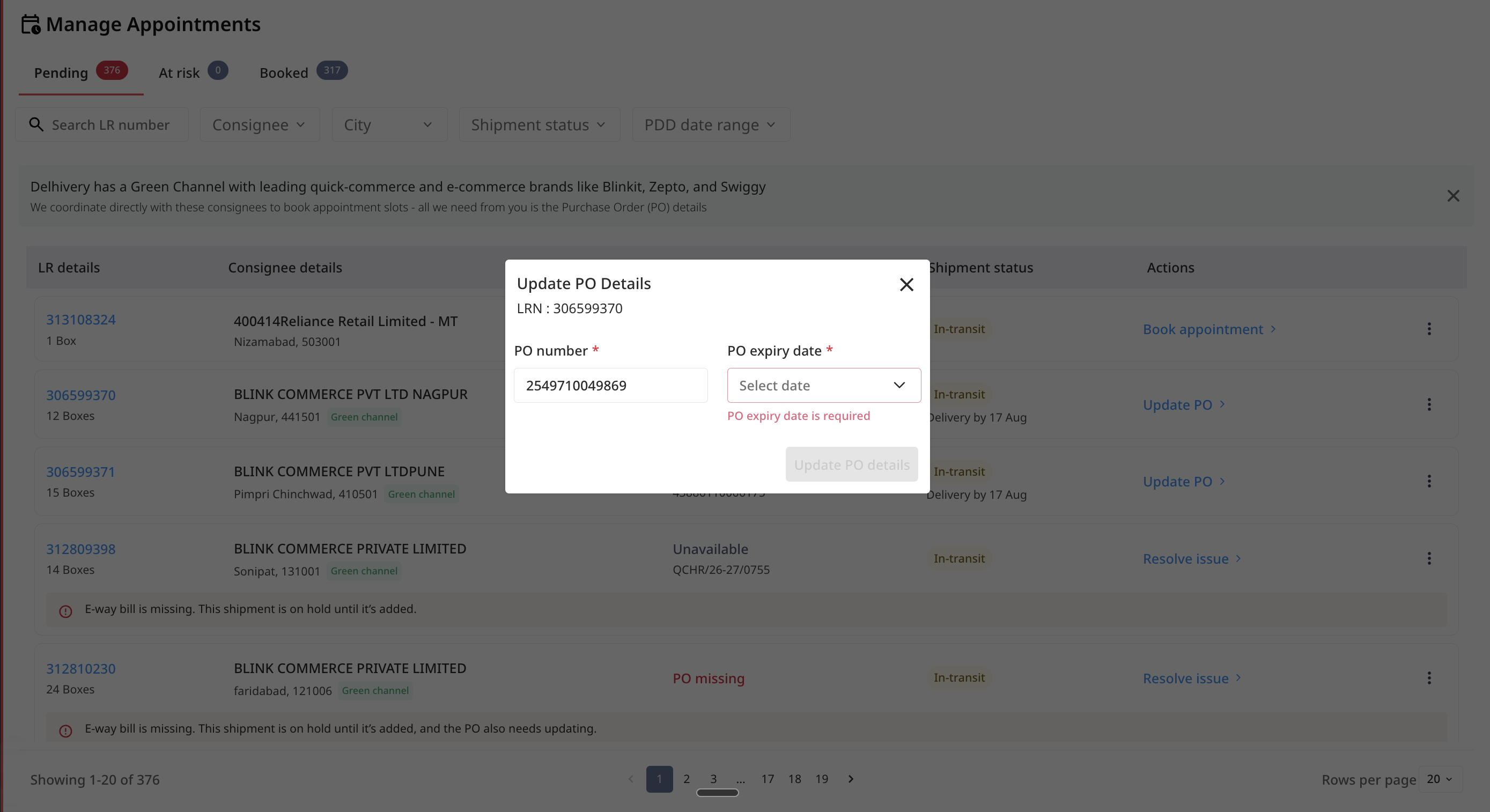Click Update PO for LR 306599370
Viewport: 1490px width, 812px height.
click(x=1184, y=404)
